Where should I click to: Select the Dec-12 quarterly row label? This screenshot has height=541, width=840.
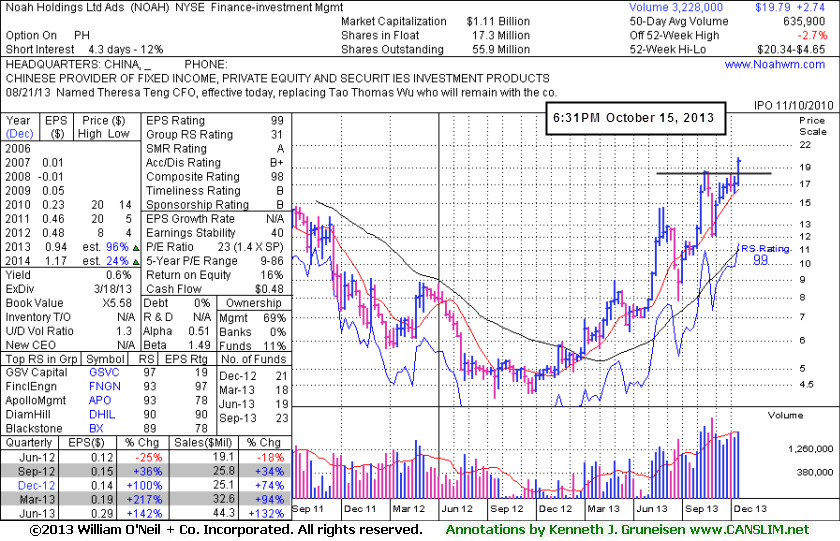tap(36, 485)
